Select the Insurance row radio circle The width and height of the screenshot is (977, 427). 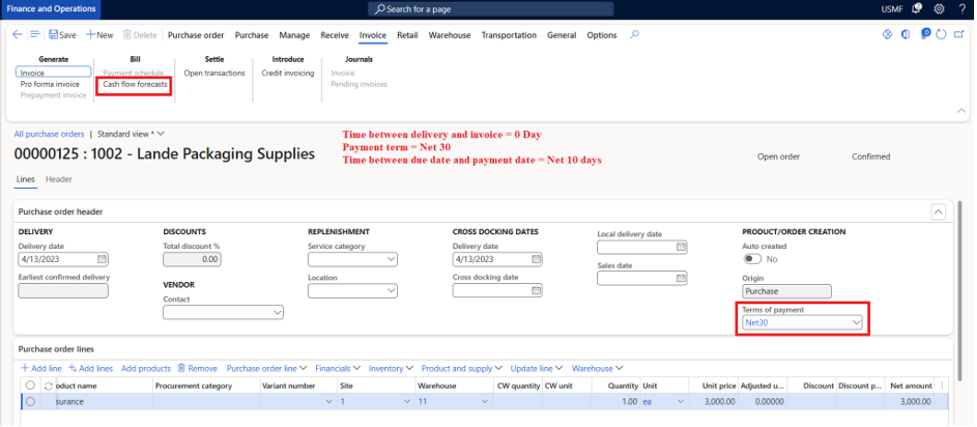click(30, 401)
